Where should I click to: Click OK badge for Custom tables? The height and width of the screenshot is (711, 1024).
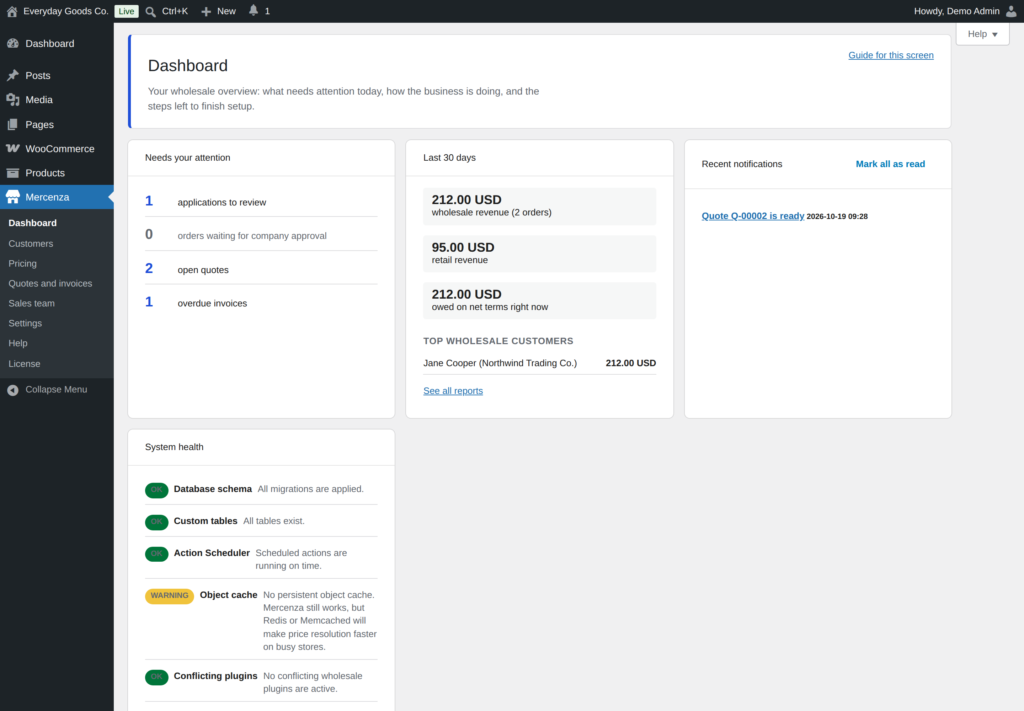[157, 522]
